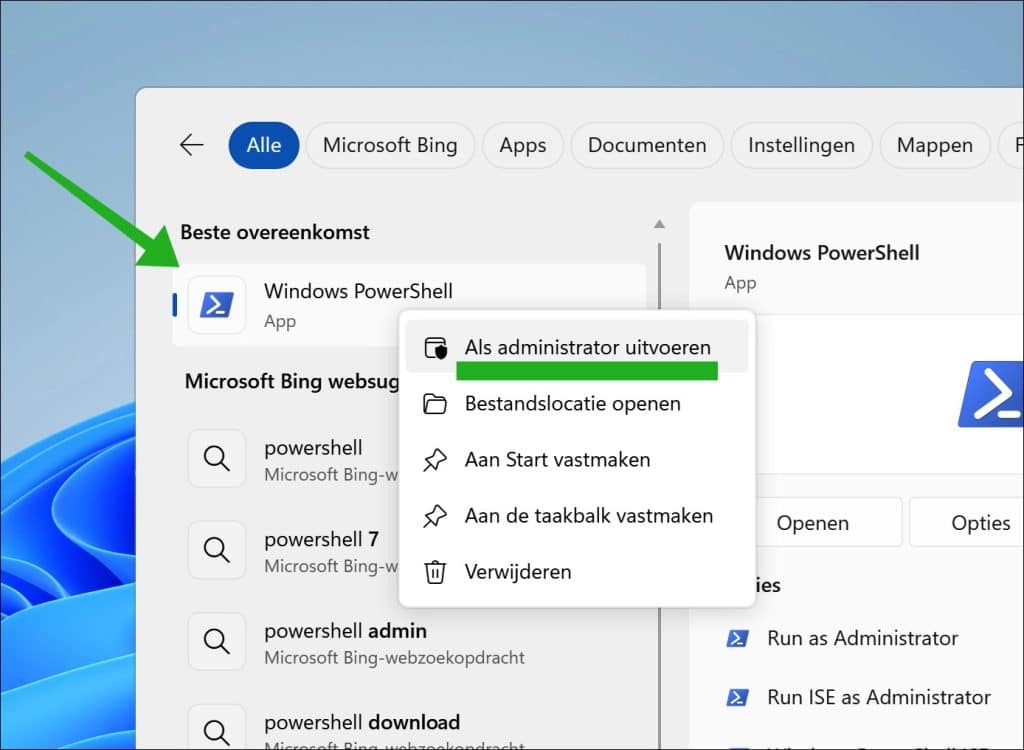Open the 'powershell' web suggestion
The width and height of the screenshot is (1024, 750).
tap(313, 448)
